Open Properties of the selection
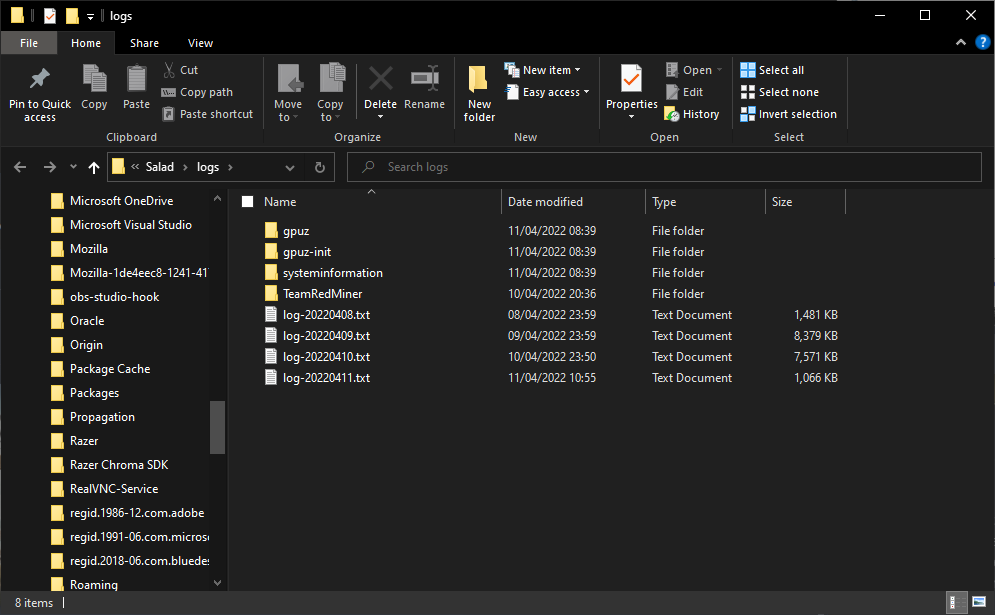 click(x=631, y=93)
